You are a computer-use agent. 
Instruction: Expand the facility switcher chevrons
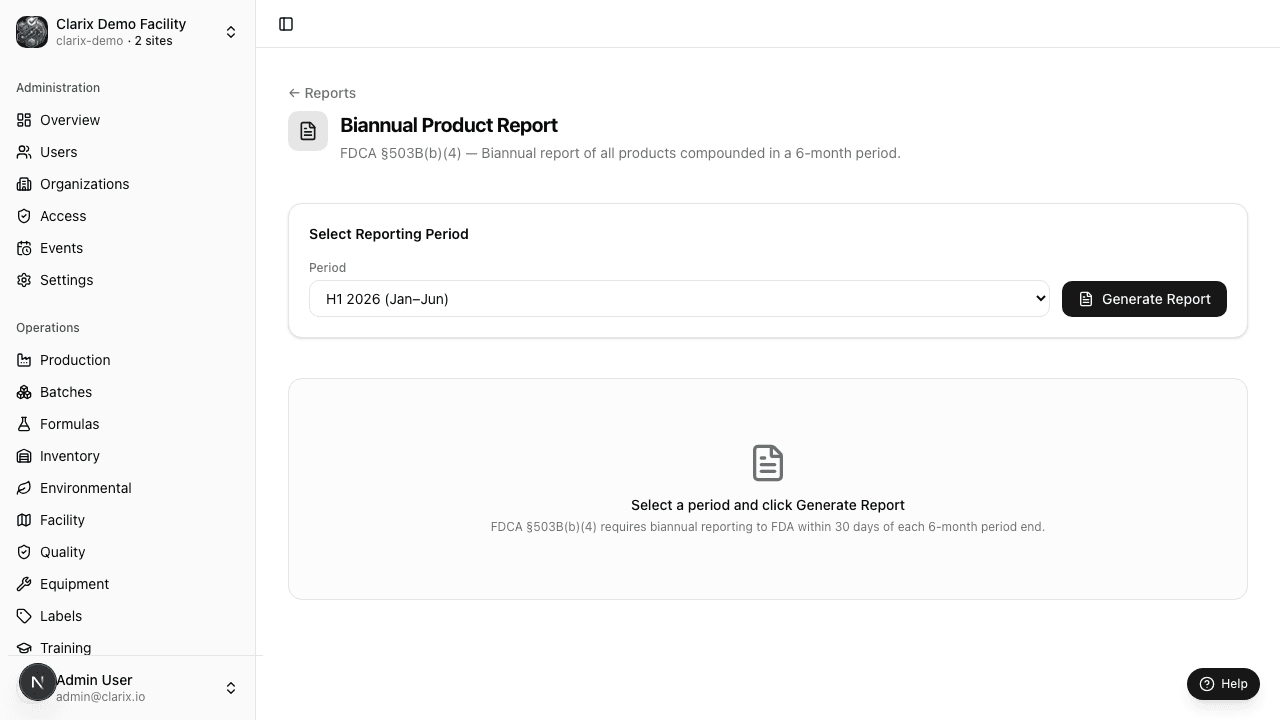coord(231,32)
